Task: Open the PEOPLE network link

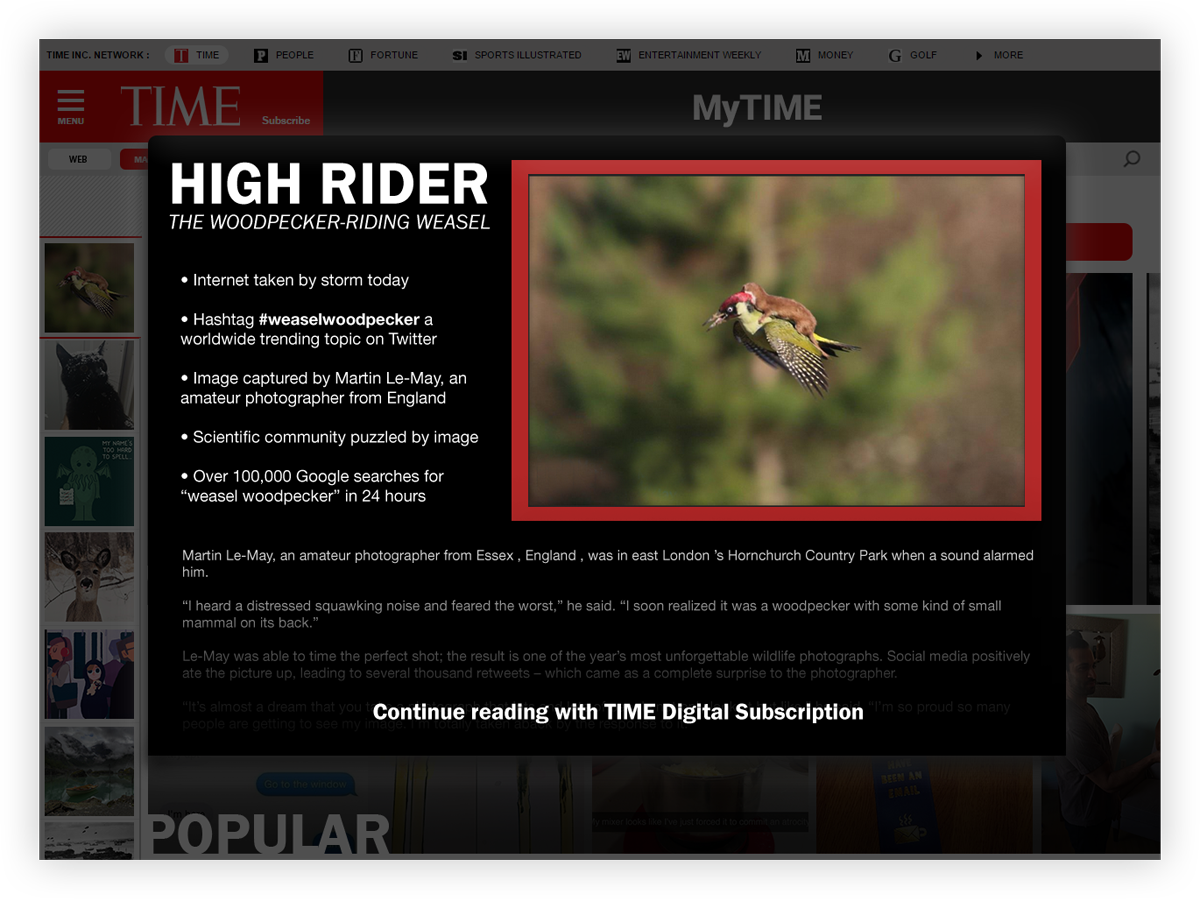Action: (295, 56)
